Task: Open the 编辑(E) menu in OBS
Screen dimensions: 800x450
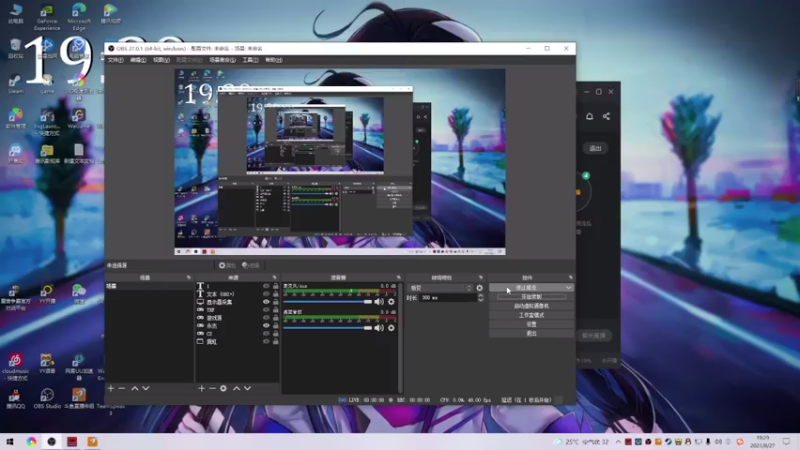Action: click(x=138, y=60)
